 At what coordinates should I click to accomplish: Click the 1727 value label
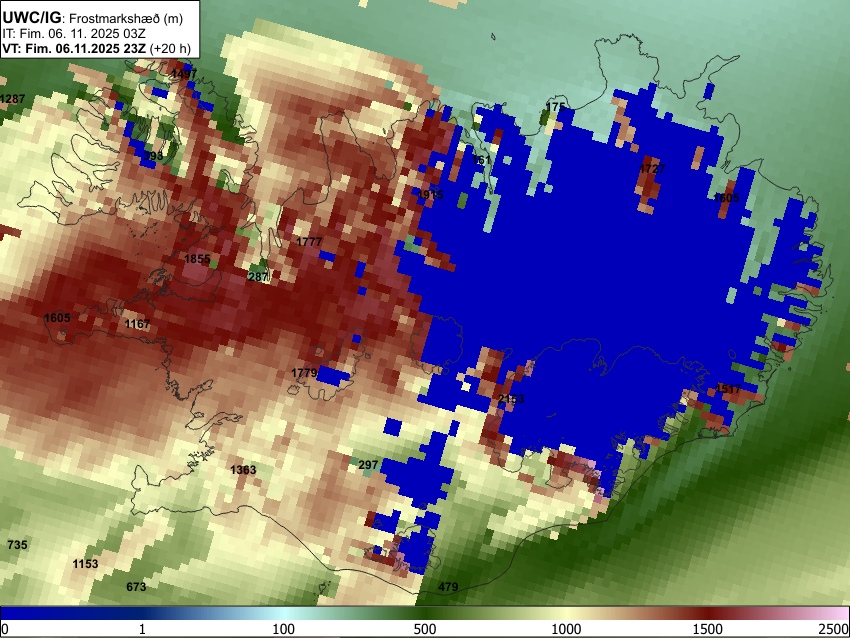(652, 169)
